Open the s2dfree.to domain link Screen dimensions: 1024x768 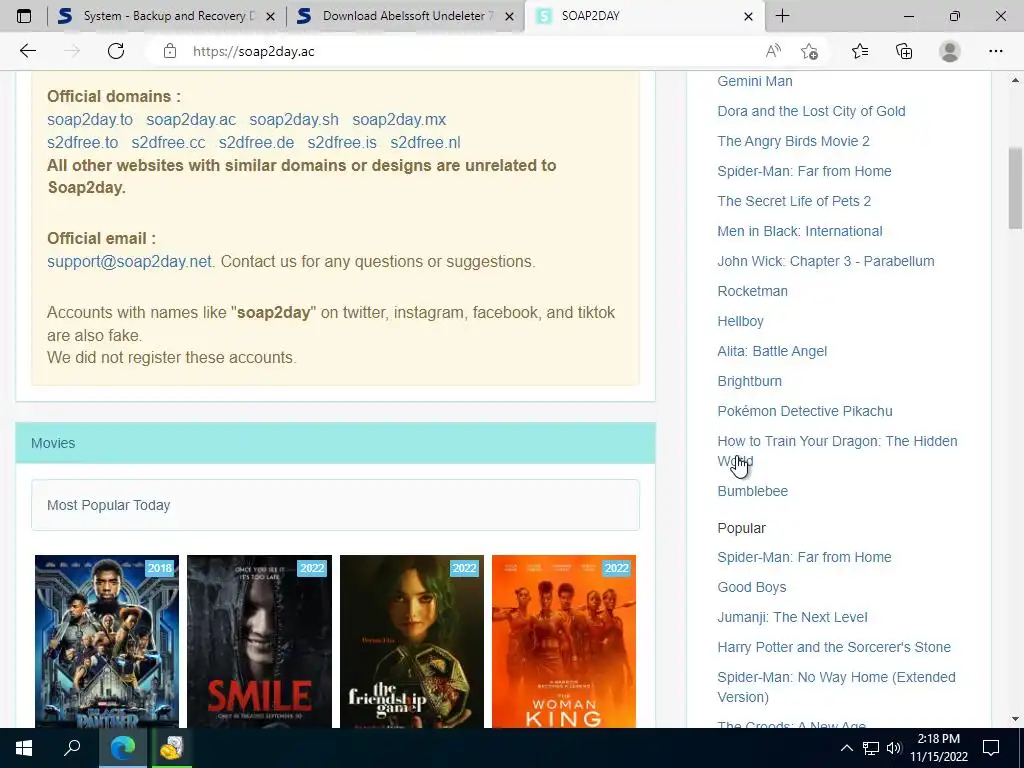(82, 142)
